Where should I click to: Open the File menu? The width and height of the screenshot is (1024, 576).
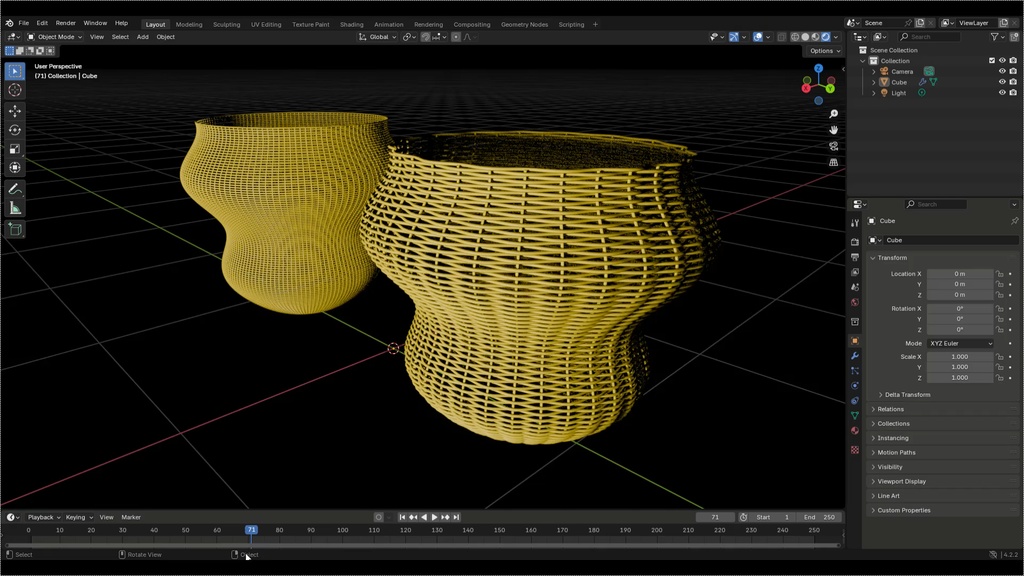pyautogui.click(x=24, y=24)
